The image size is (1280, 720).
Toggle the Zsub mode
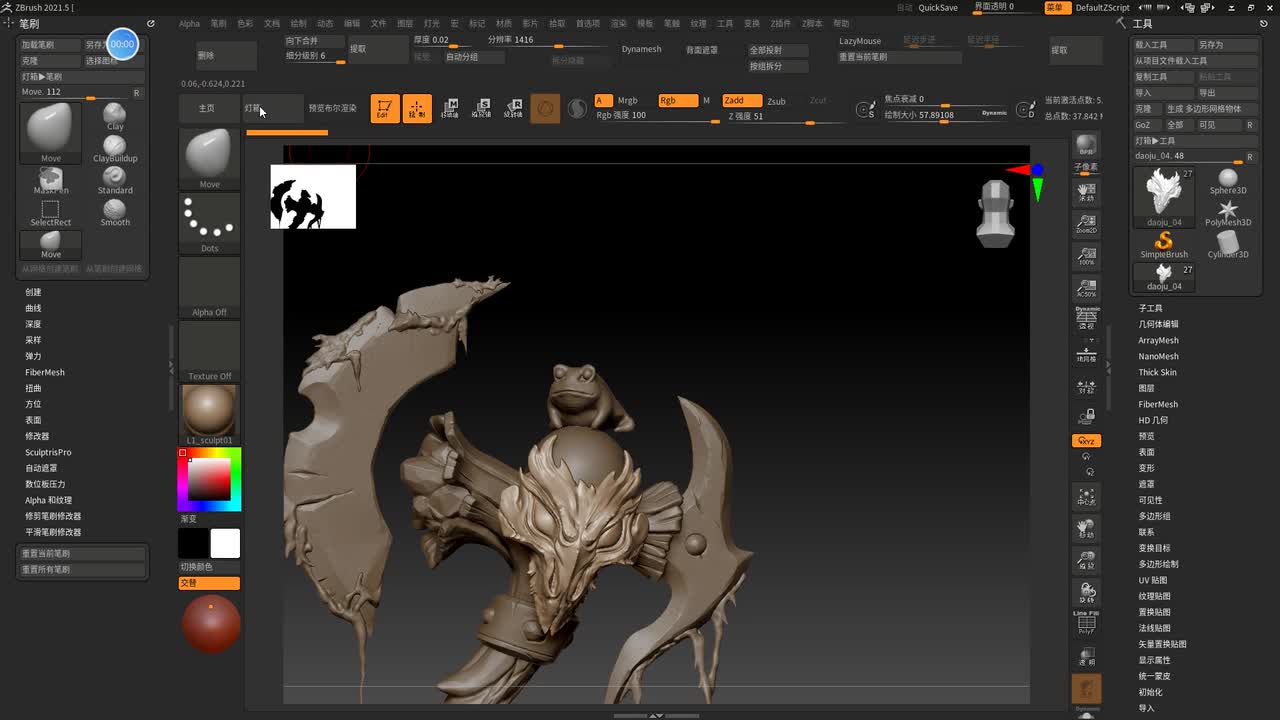[x=776, y=101]
